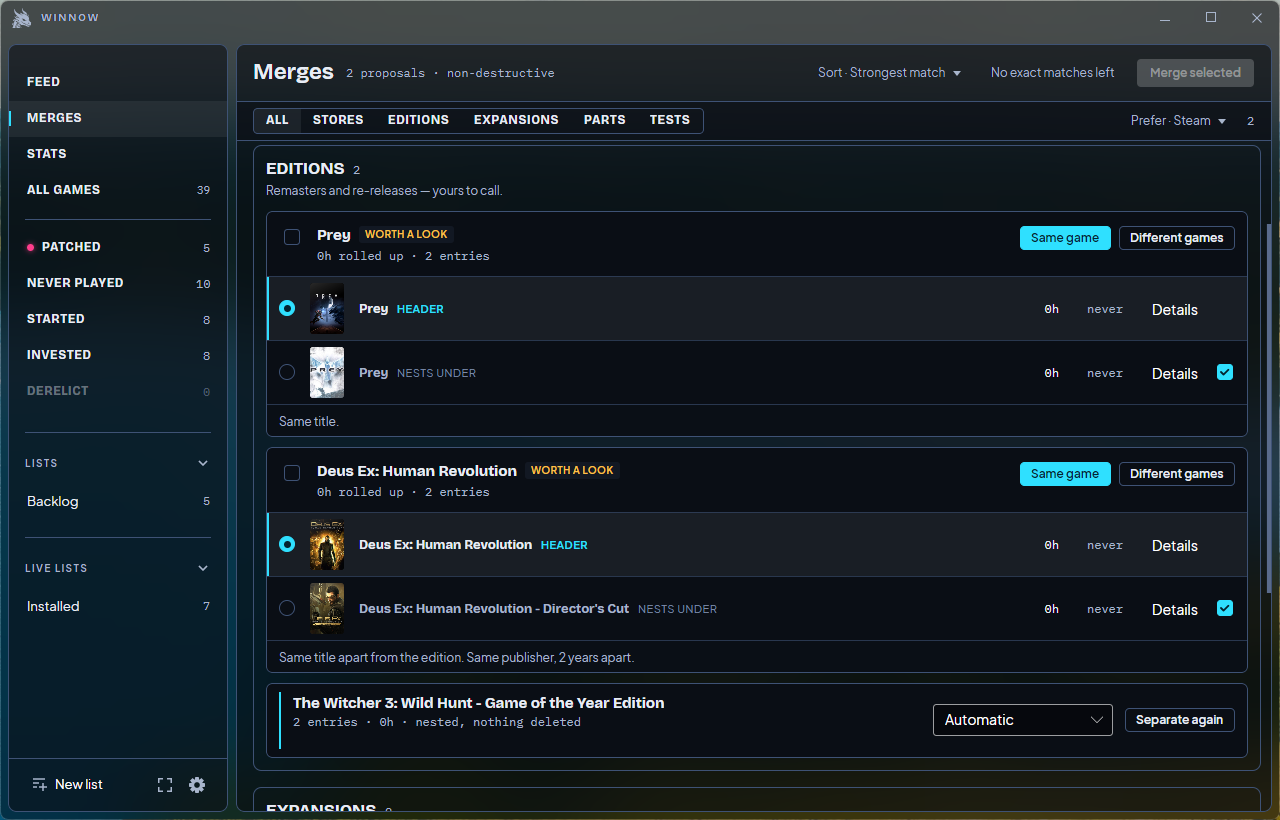Uncheck the nested Prey entry checkbox
This screenshot has width=1280, height=820.
(x=1225, y=372)
